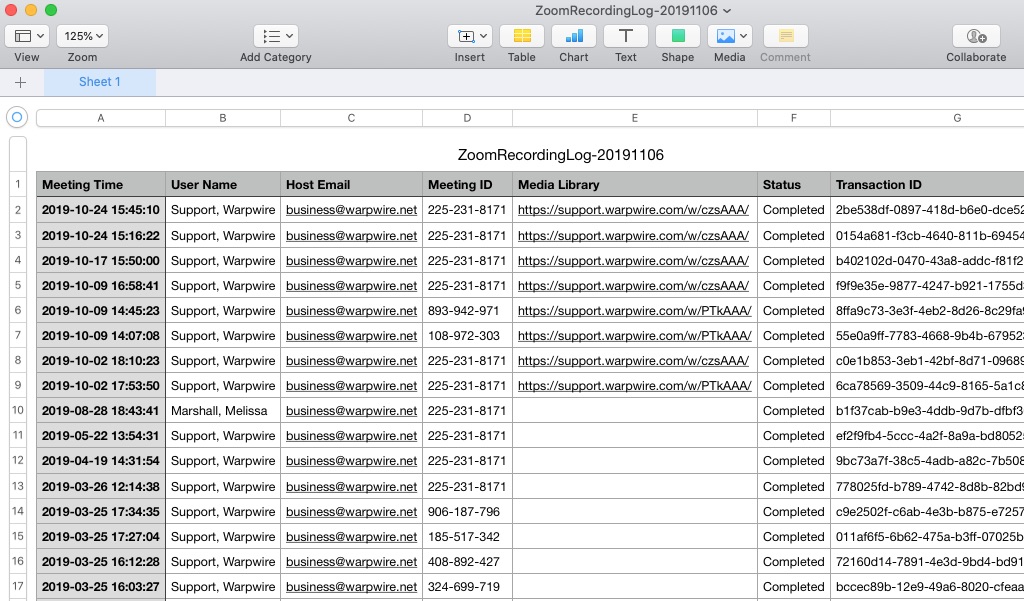Add a new sheet with plus button
The height and width of the screenshot is (601, 1024).
20,82
